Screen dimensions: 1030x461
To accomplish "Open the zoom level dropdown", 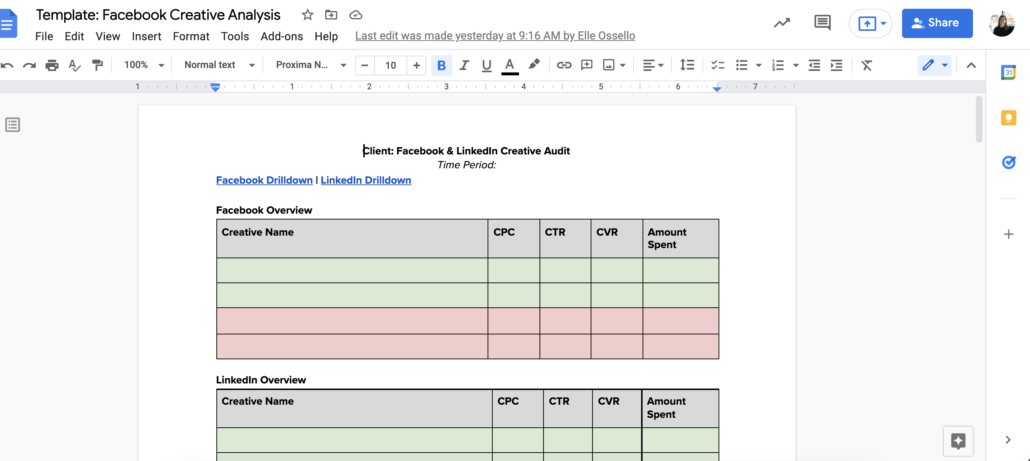I will 143,65.
